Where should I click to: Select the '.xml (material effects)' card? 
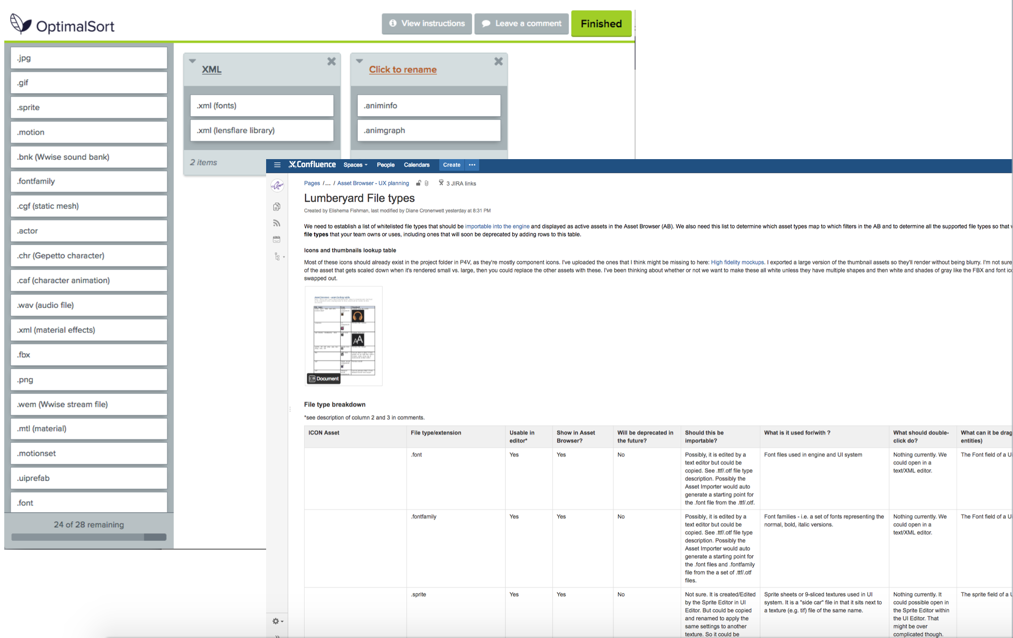pyautogui.click(x=89, y=330)
